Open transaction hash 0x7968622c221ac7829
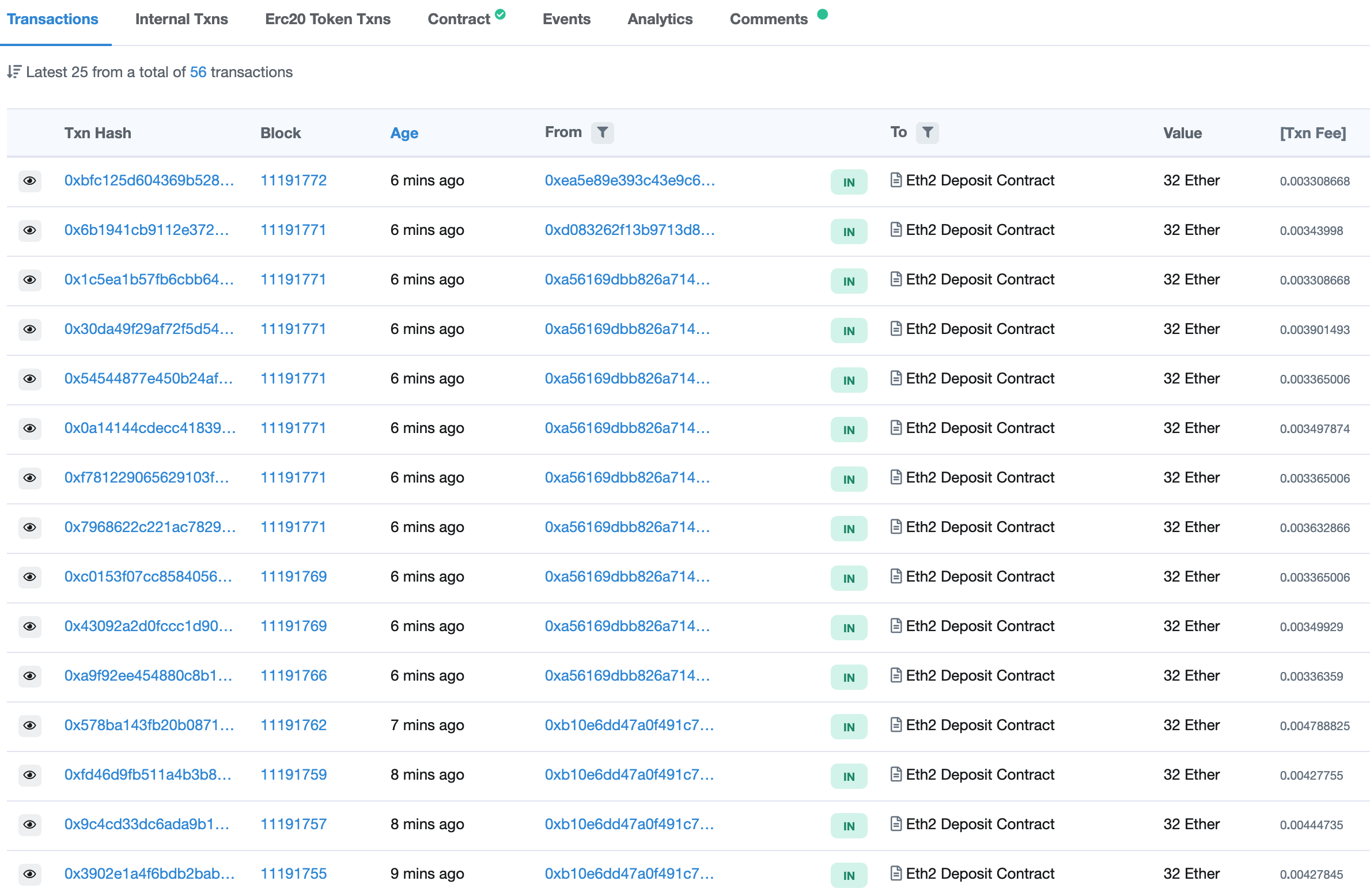 tap(150, 527)
